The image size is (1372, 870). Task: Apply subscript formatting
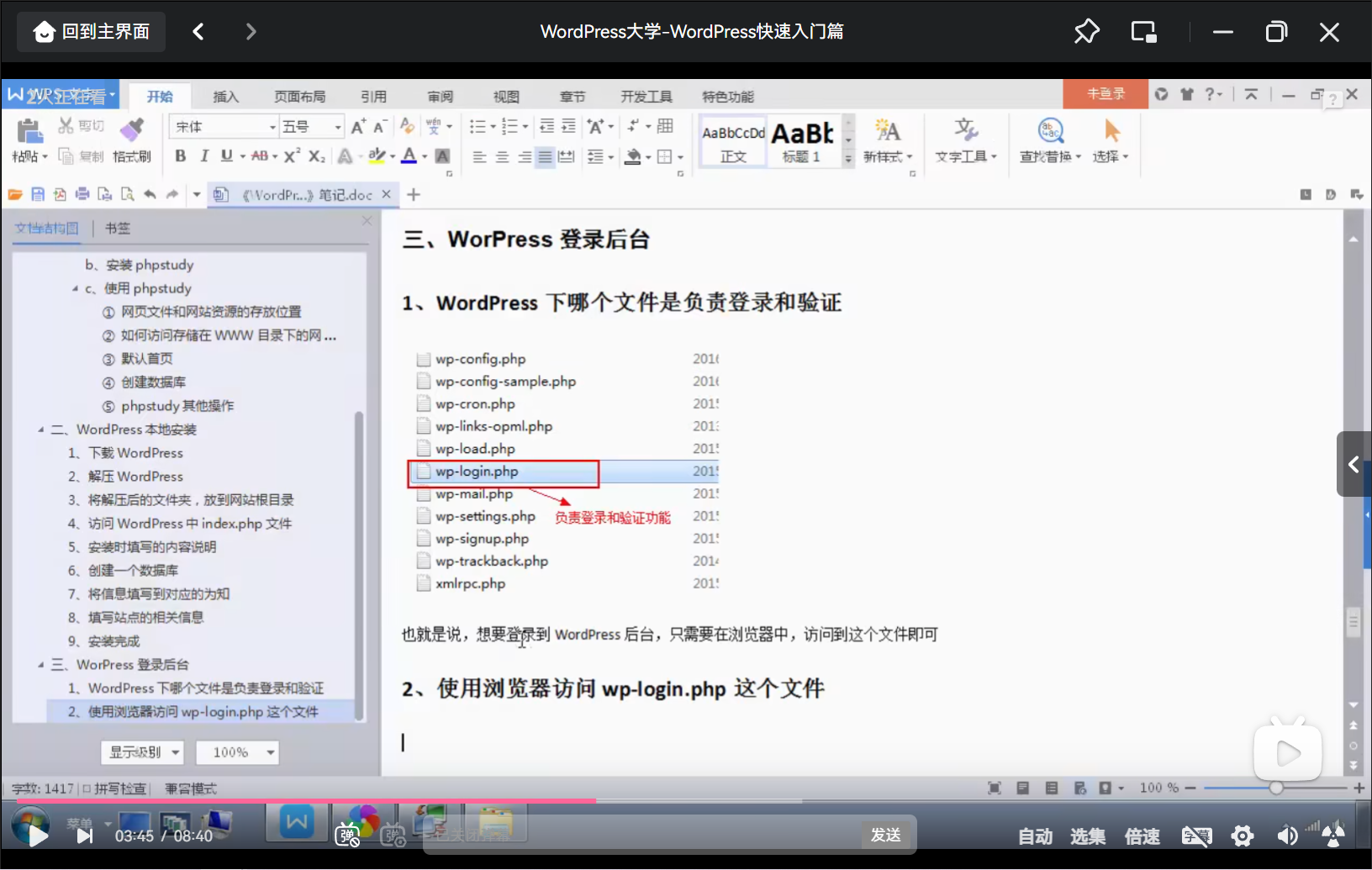click(x=316, y=156)
